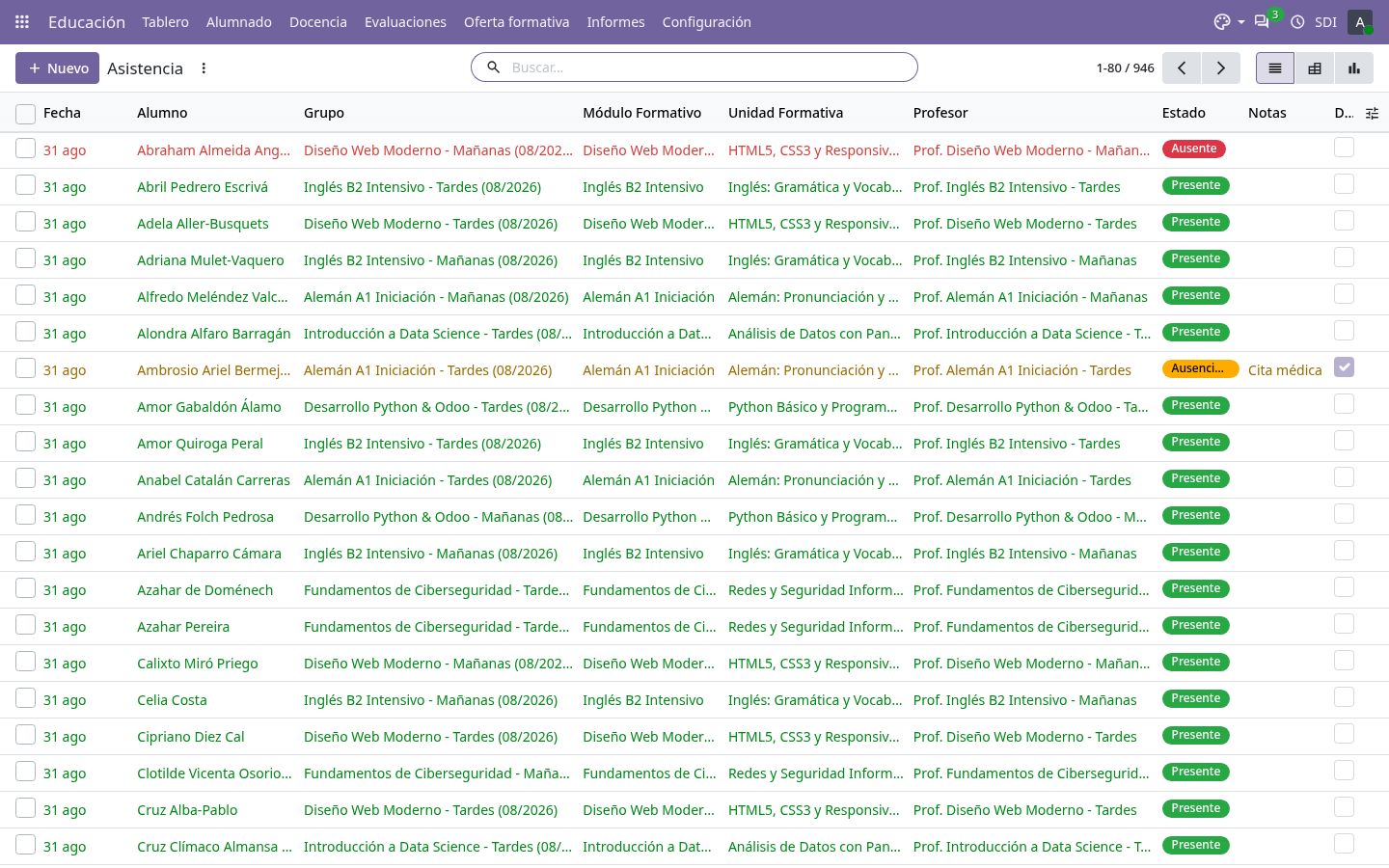Image resolution: width=1389 pixels, height=868 pixels.
Task: Sort by the Fecha column header
Action: click(x=62, y=113)
